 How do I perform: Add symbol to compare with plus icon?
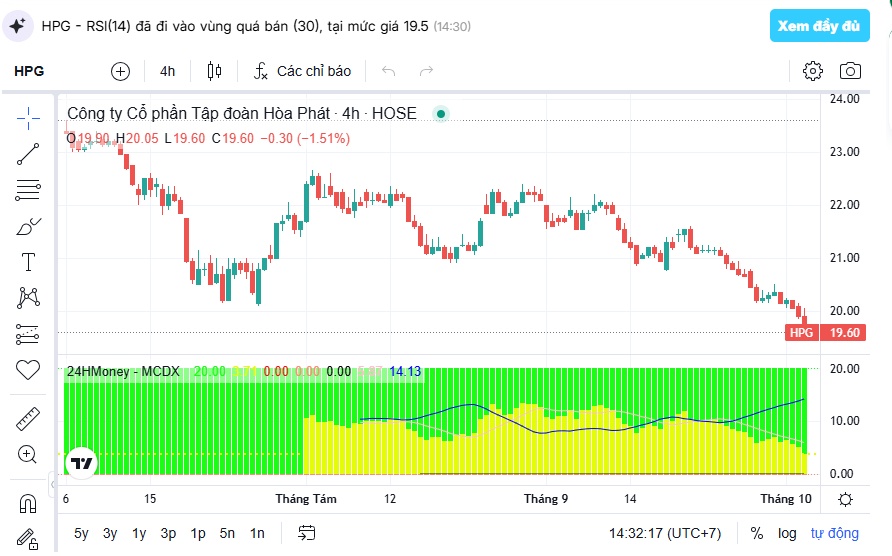(120, 71)
